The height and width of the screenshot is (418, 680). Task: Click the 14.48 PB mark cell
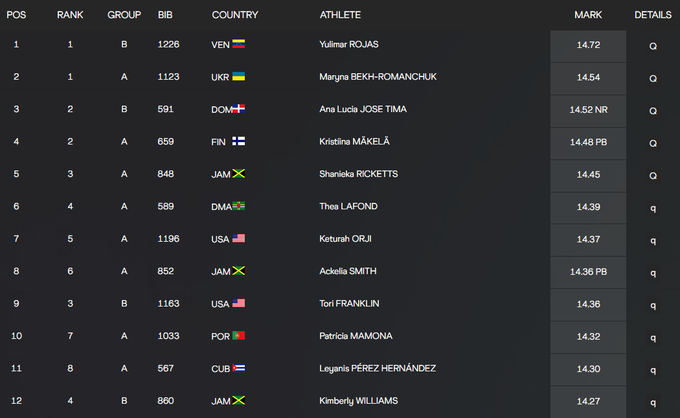click(x=588, y=142)
